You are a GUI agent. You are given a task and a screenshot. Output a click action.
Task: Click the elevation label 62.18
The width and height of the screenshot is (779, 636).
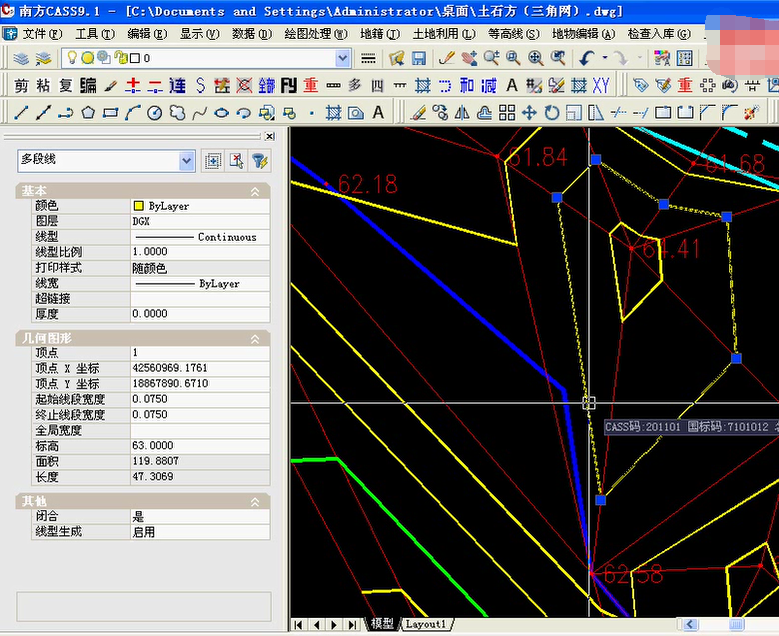368,184
